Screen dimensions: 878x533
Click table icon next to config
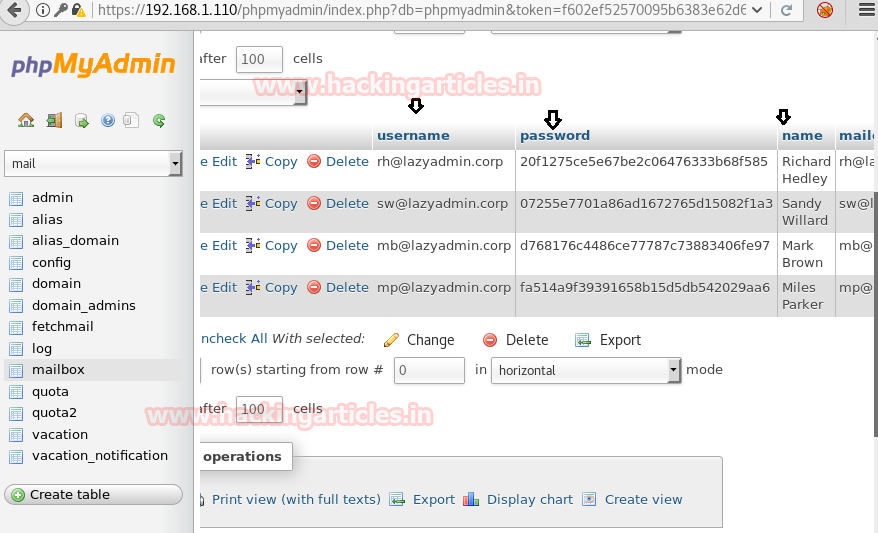click(16, 263)
